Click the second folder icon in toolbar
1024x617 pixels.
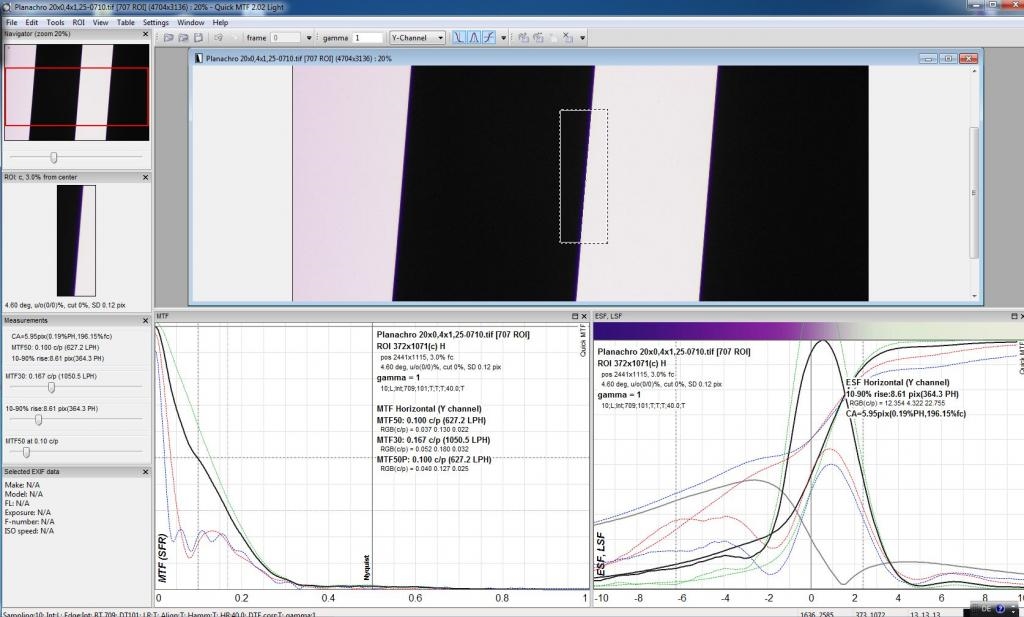point(185,38)
